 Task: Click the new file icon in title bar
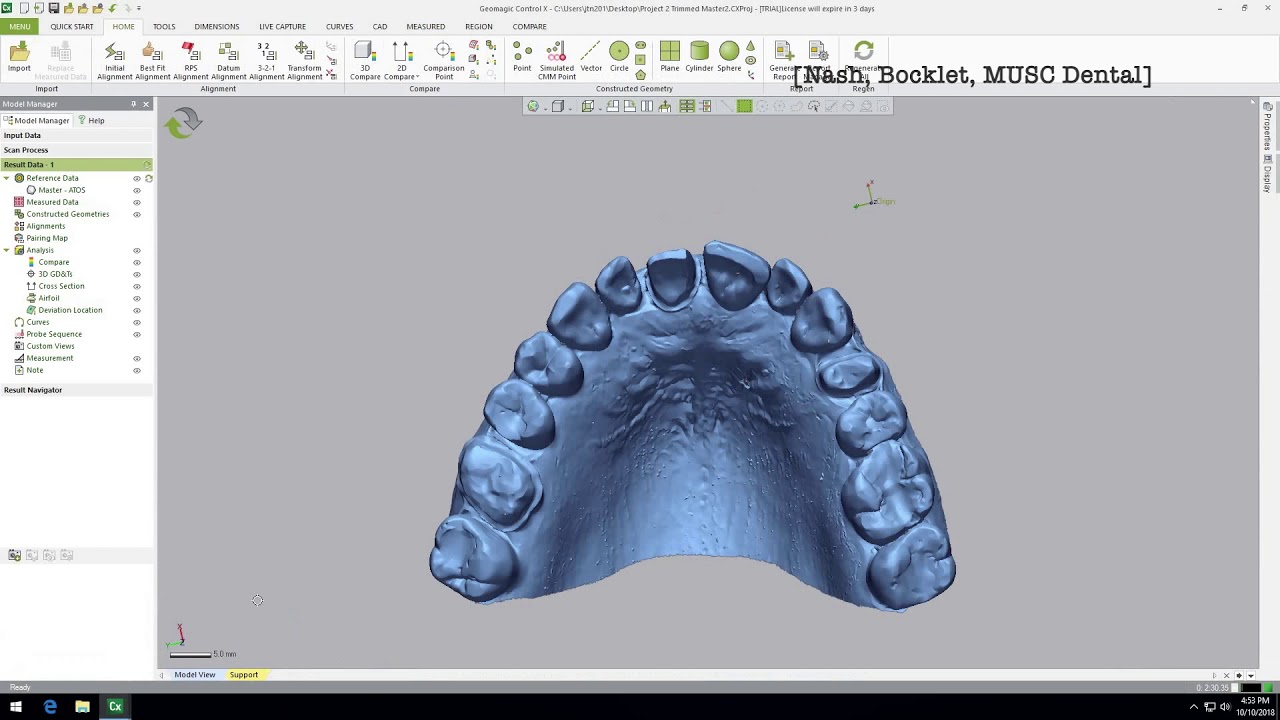[23, 8]
